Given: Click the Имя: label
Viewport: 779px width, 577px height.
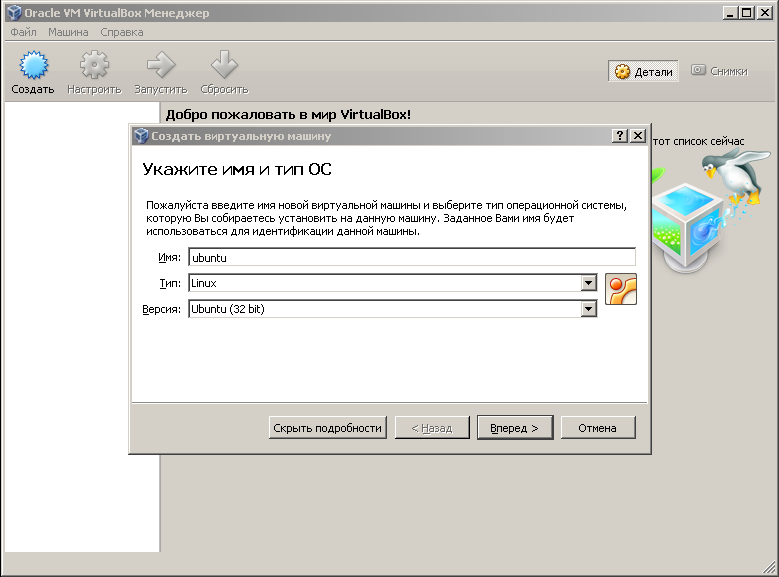Looking at the screenshot, I should [x=169, y=257].
